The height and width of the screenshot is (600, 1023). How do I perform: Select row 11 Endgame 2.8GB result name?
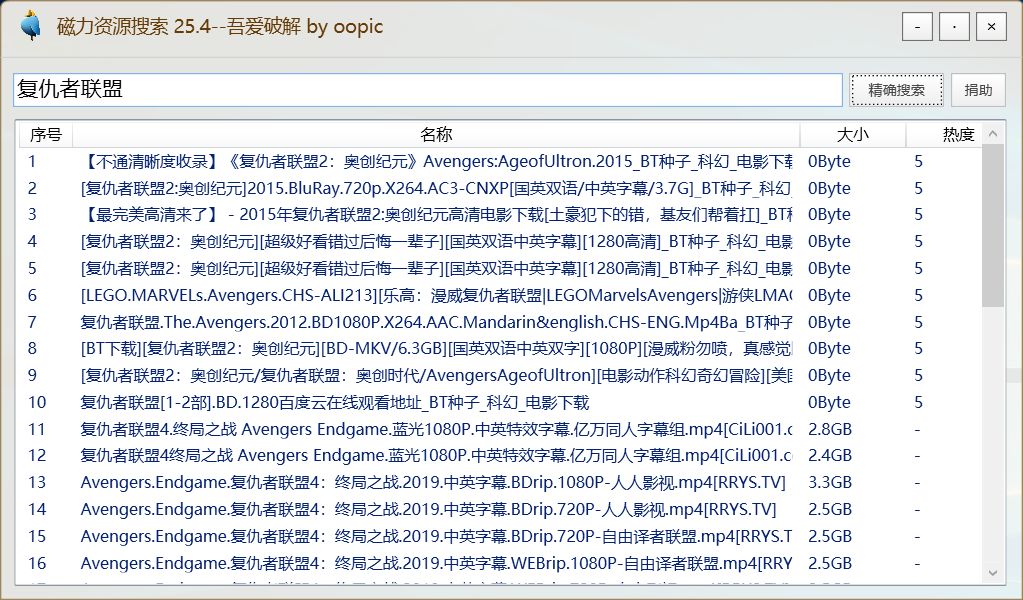click(x=436, y=429)
